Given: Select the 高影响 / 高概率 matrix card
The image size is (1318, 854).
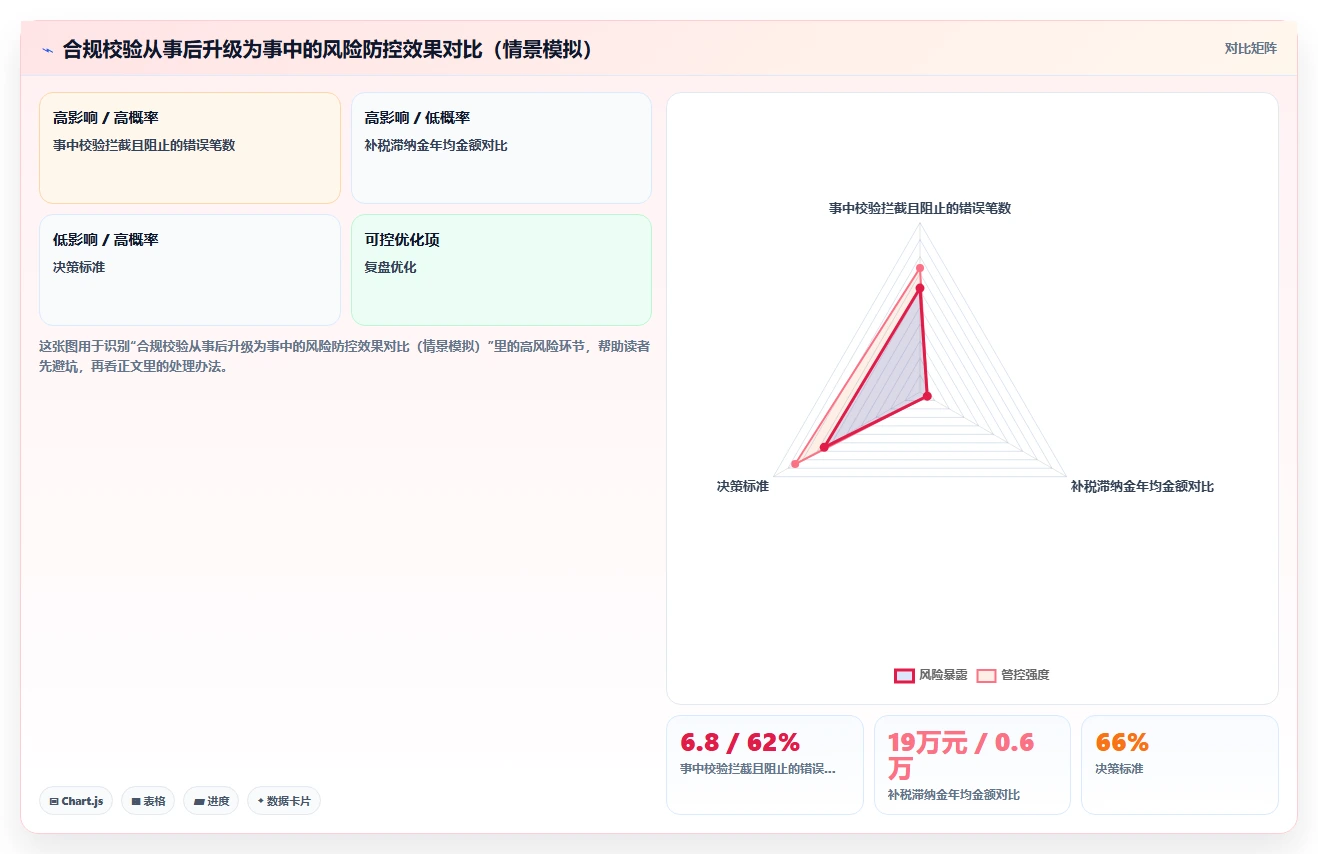Looking at the screenshot, I should [x=190, y=148].
